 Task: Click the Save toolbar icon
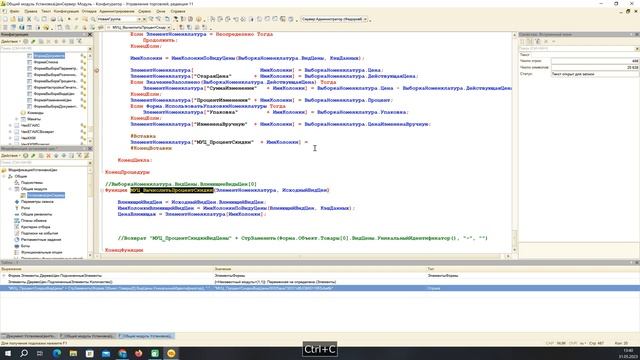click(20, 19)
